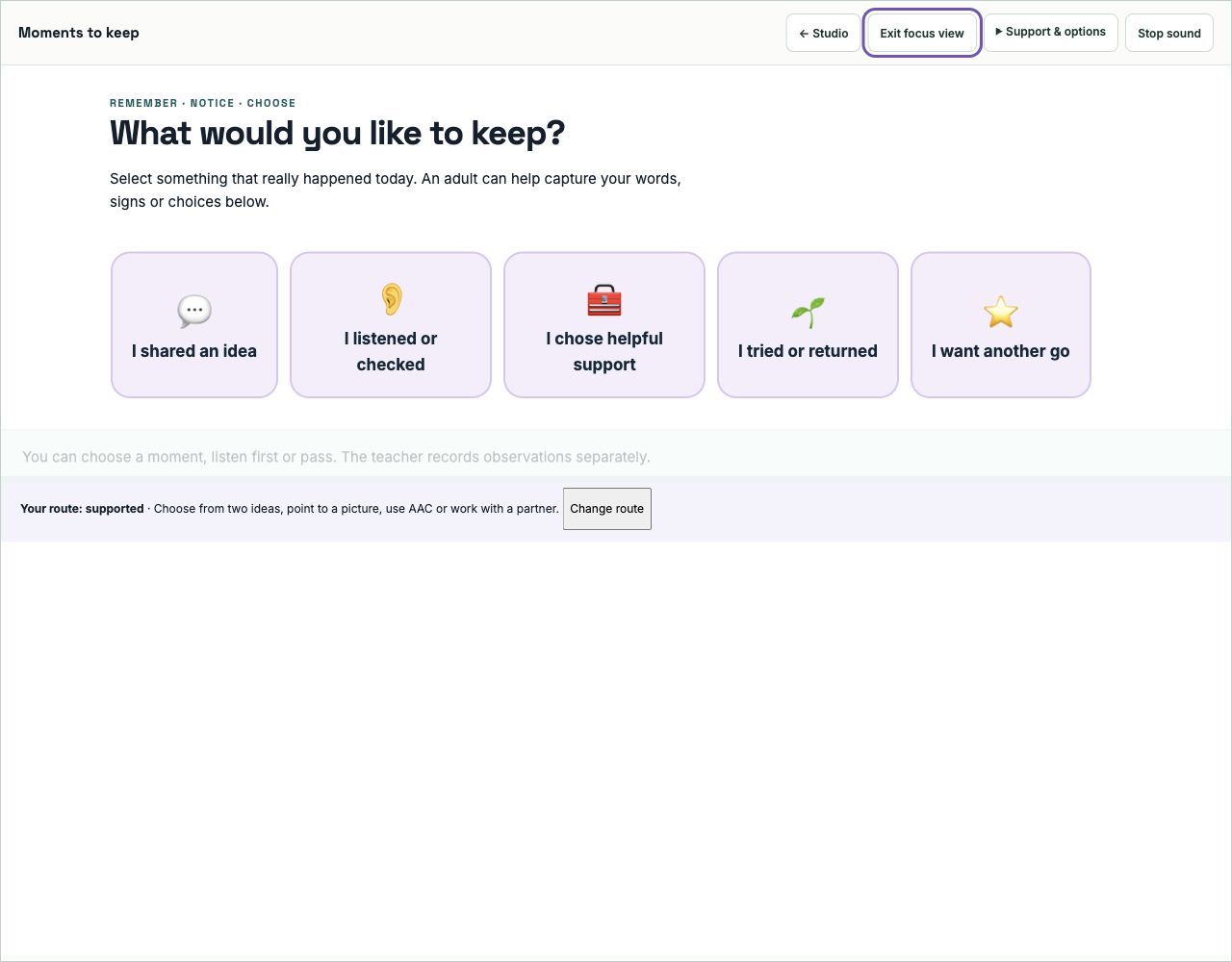
Task: Choose "I shared an idea" label
Action: click(x=194, y=351)
